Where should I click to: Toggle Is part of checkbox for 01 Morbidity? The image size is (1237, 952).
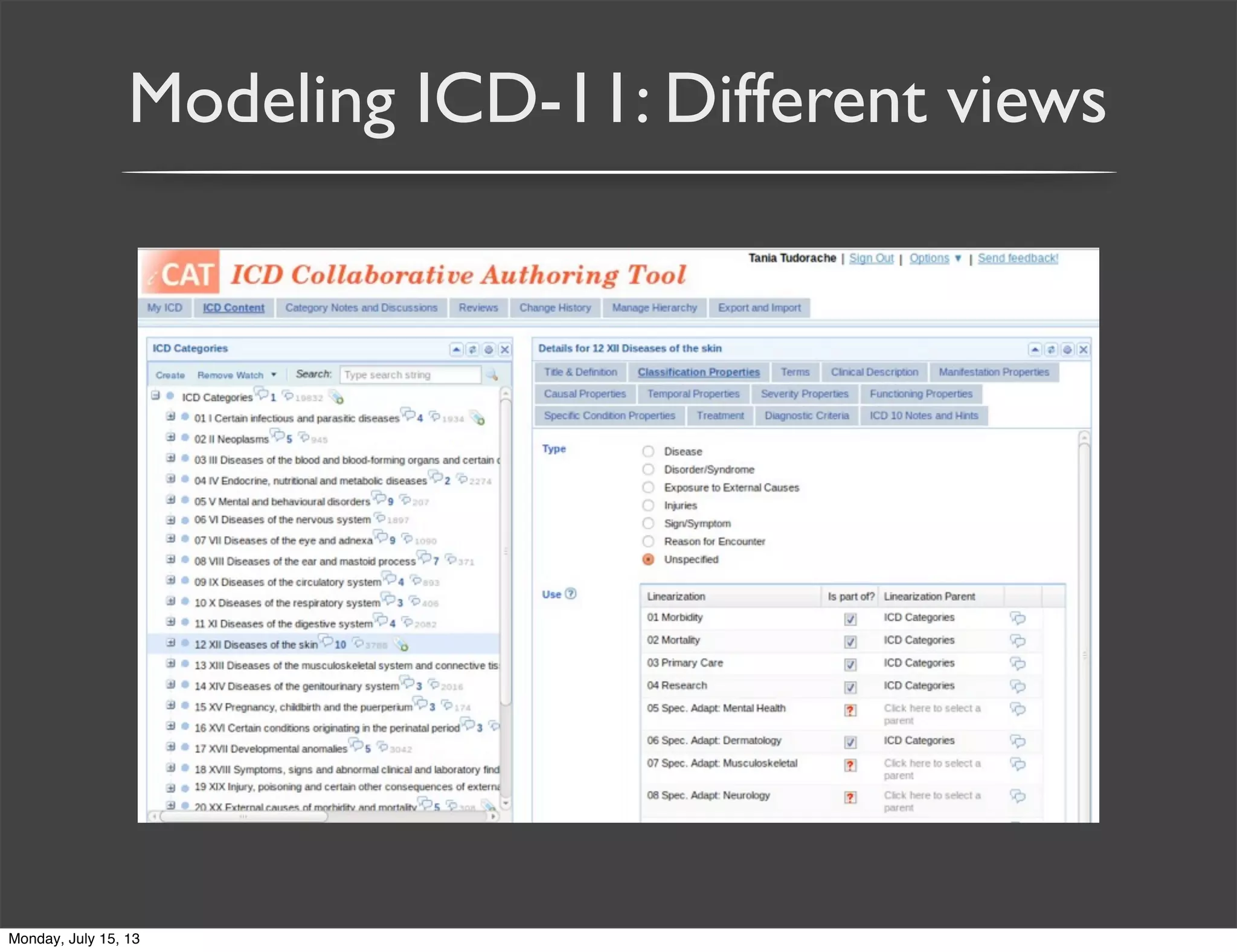point(850,619)
